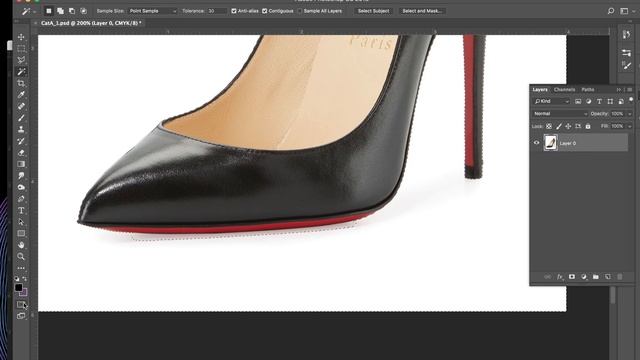Add a layer mask to Layer 0

pos(571,277)
